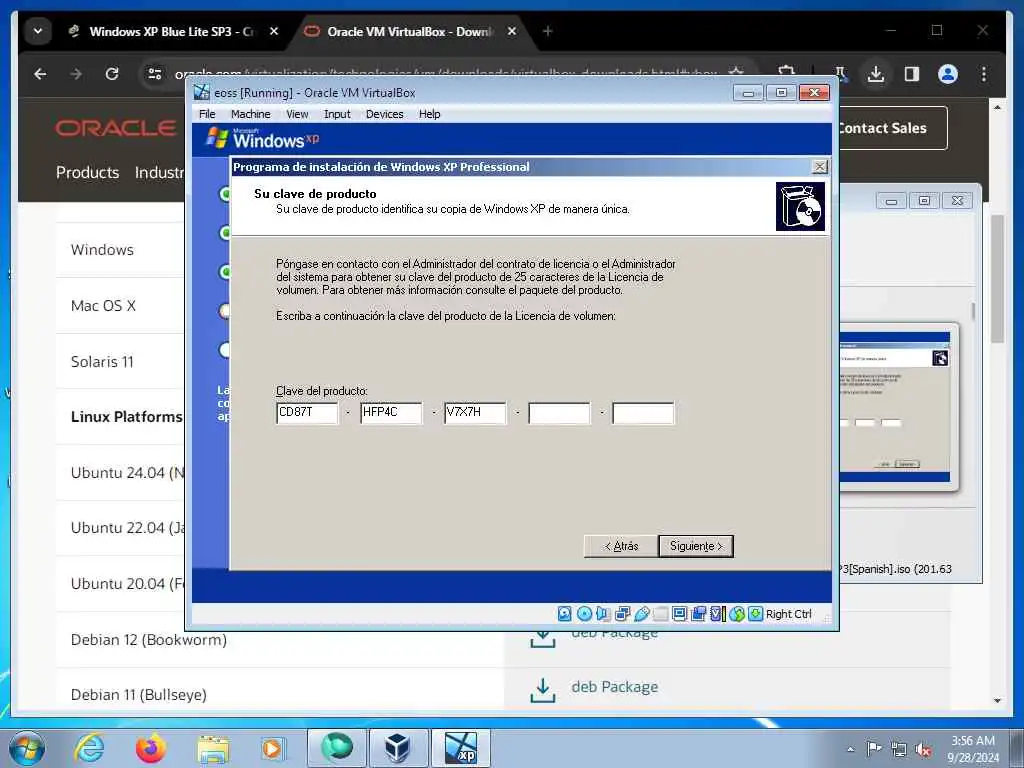Click the volume muted tray icon
Image resolution: width=1024 pixels, height=768 pixels.
tap(923, 750)
